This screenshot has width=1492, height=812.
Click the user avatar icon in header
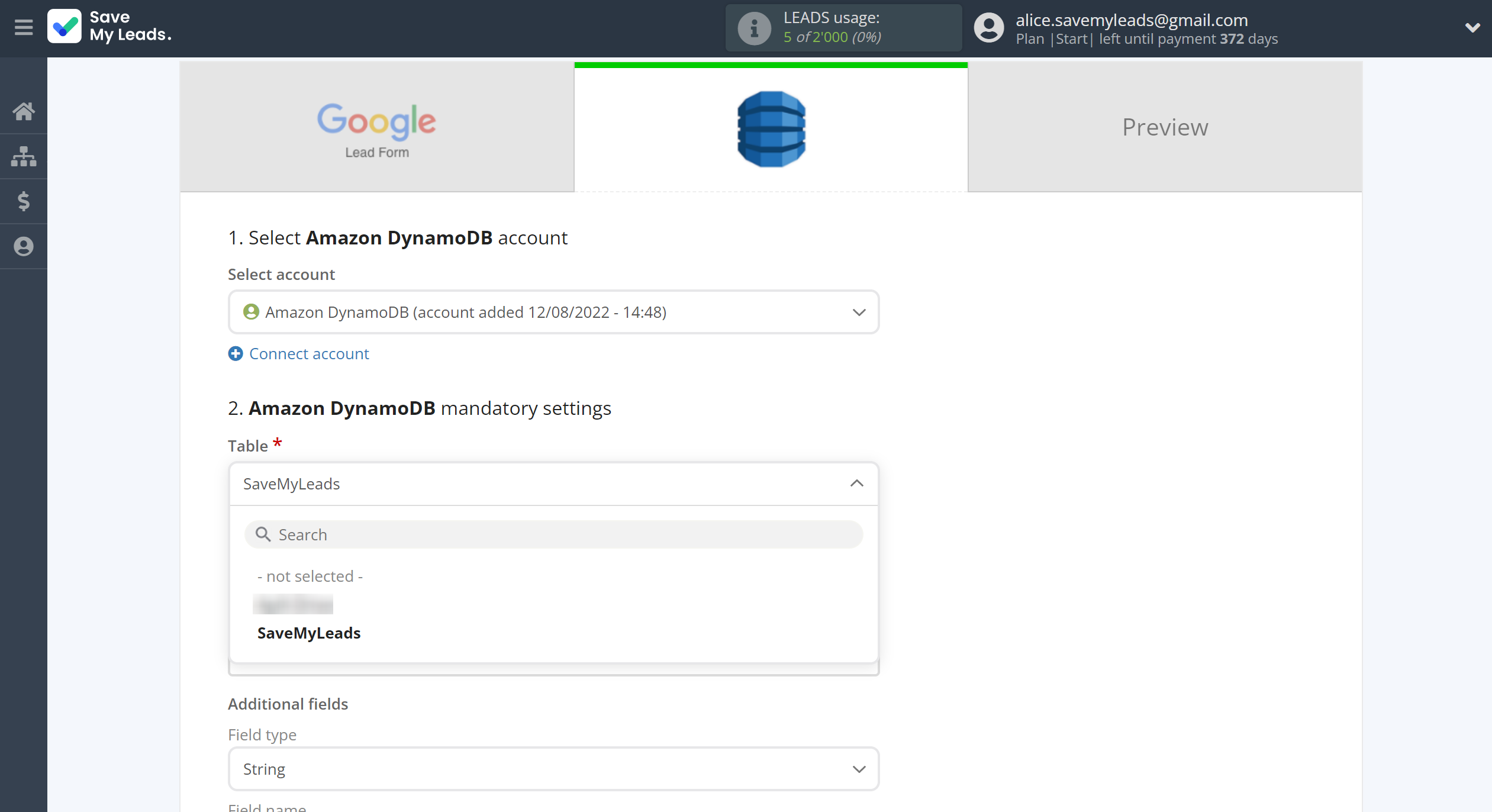(988, 28)
